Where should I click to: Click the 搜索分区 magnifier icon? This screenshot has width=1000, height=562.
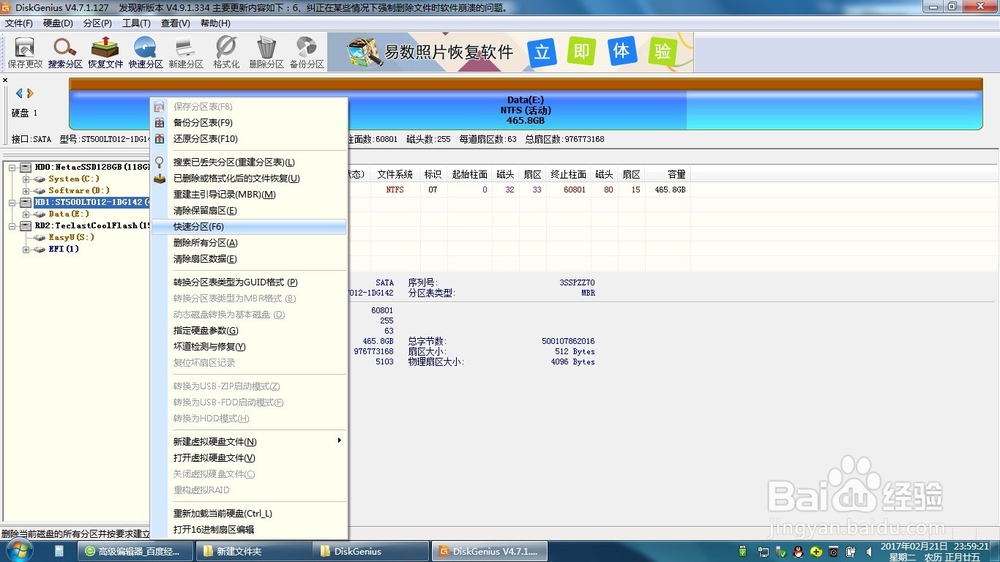(x=65, y=52)
